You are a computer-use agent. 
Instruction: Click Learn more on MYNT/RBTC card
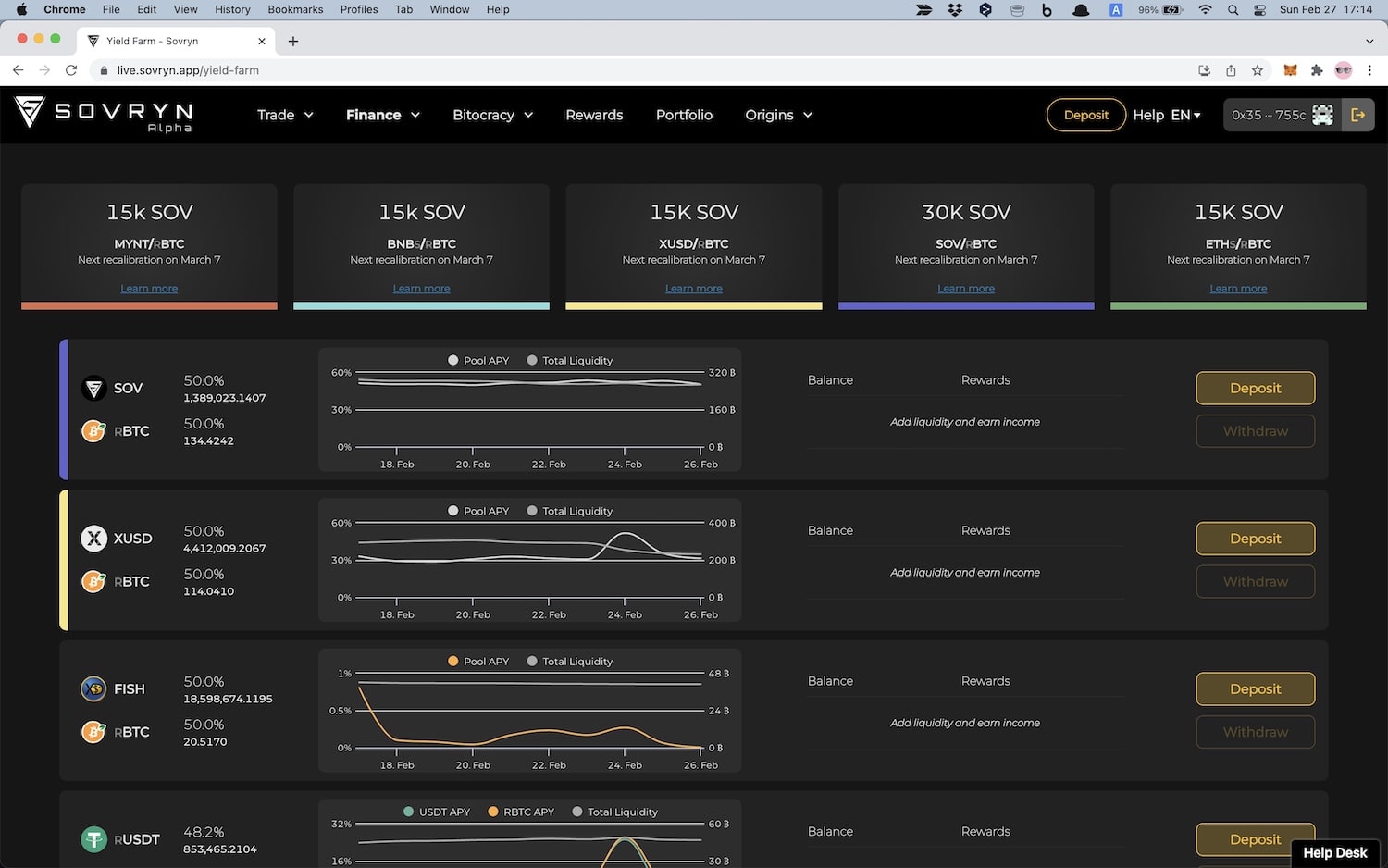click(149, 289)
